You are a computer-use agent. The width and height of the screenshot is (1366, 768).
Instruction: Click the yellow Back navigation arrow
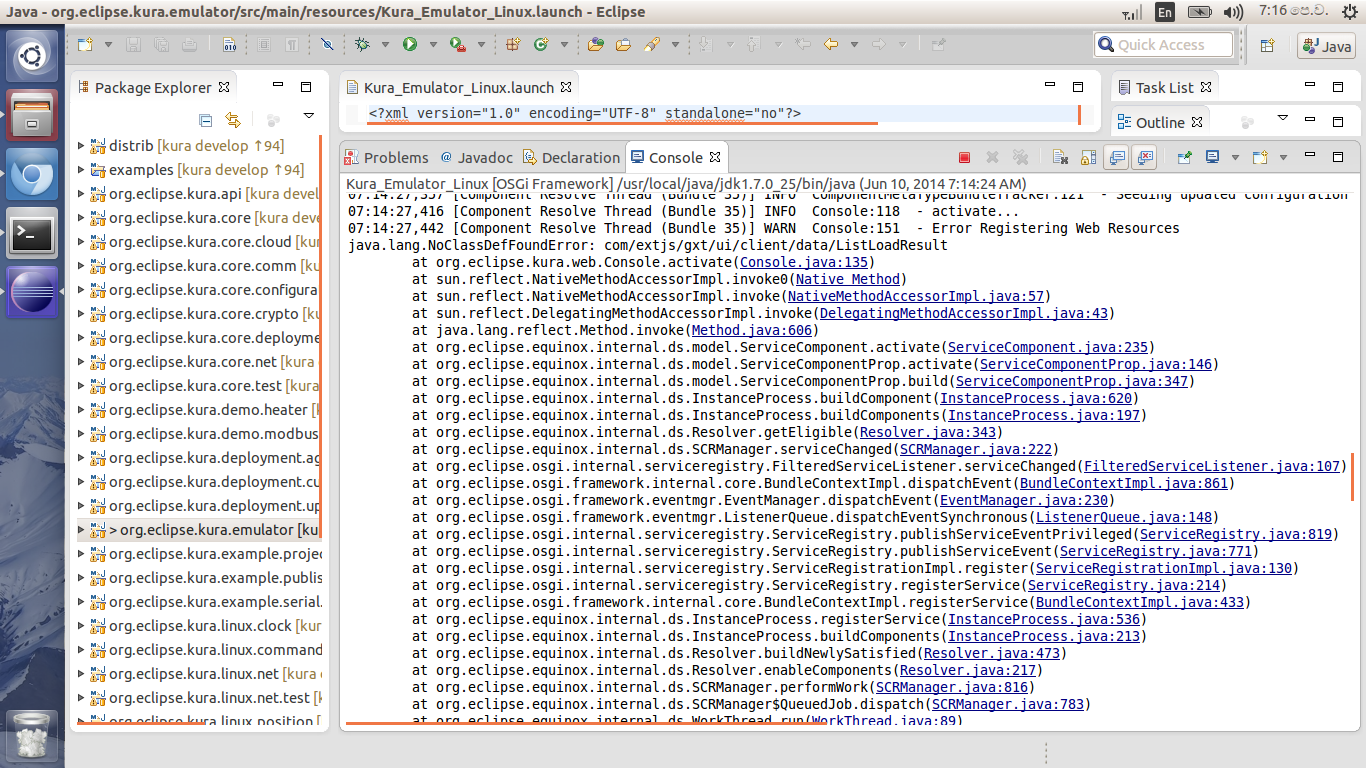pyautogui.click(x=830, y=44)
